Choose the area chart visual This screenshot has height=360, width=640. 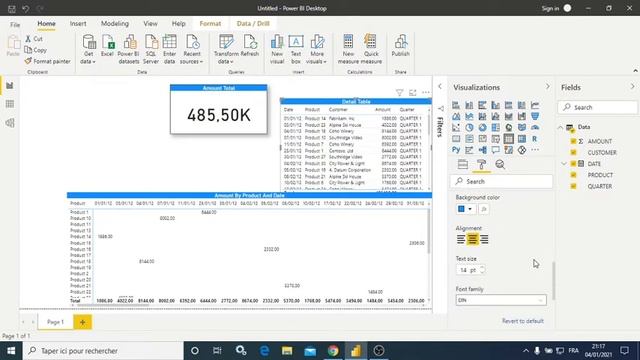(456, 117)
